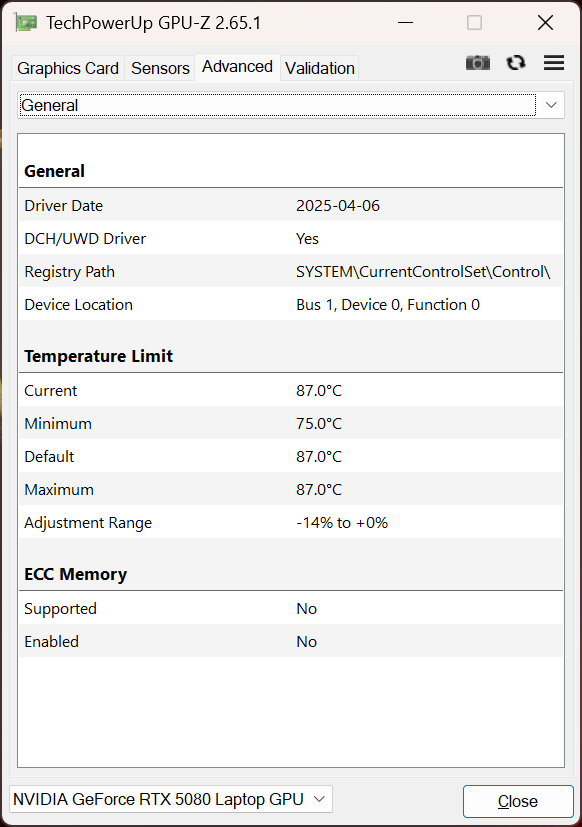Open the hamburger menu icon
This screenshot has height=827, width=582.
(554, 63)
